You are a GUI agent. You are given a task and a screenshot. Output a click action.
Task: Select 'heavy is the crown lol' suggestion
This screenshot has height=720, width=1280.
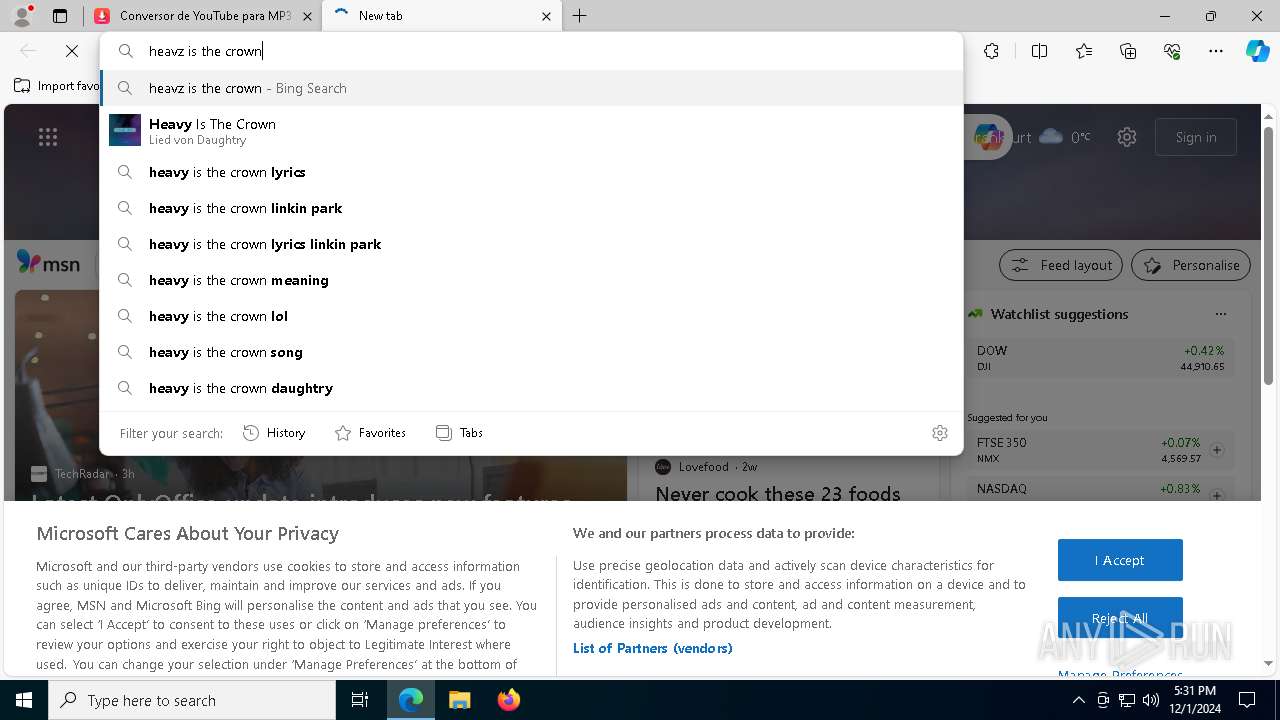(531, 316)
